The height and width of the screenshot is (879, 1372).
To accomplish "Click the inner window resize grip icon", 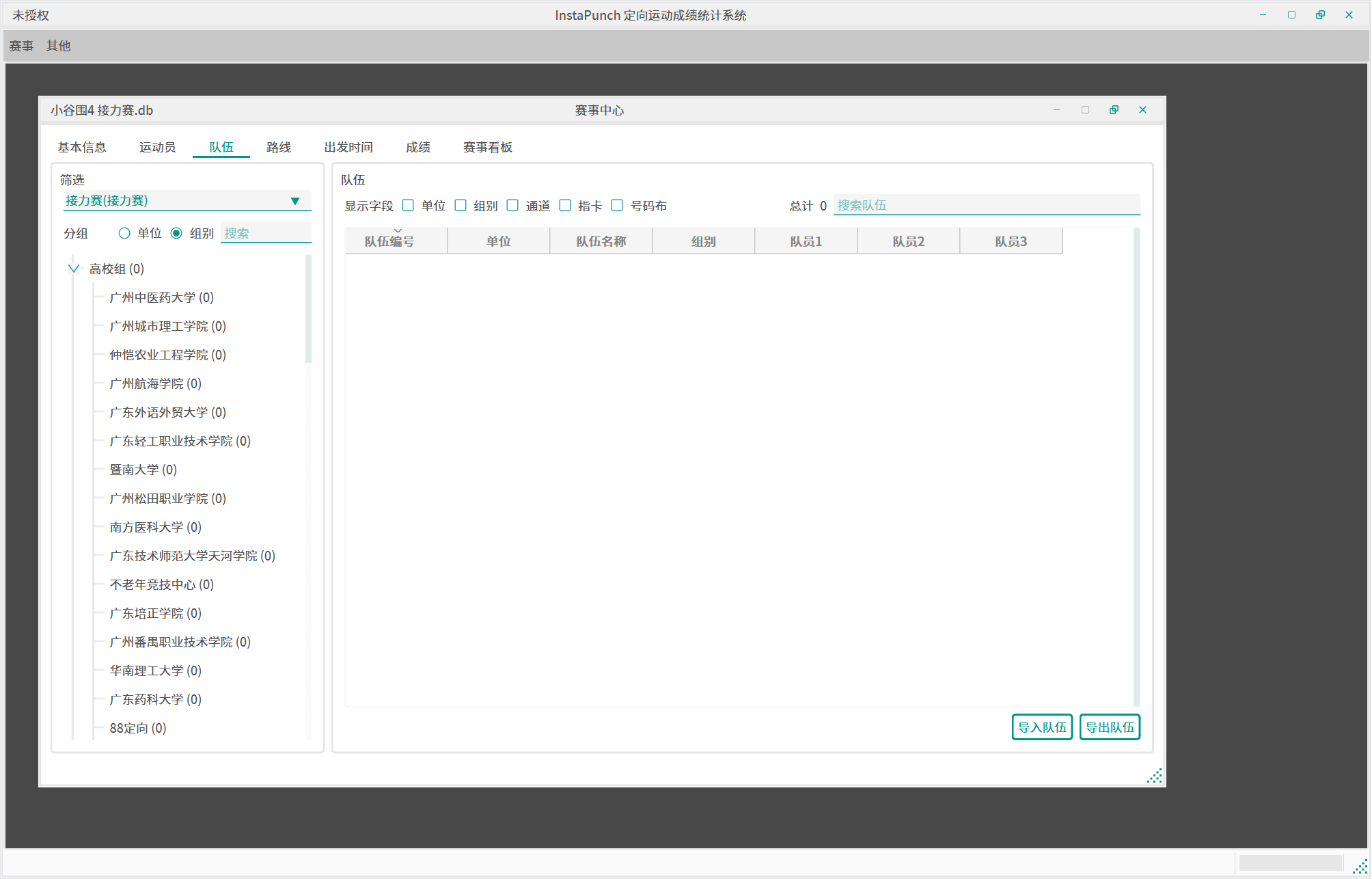I will coord(1154,776).
